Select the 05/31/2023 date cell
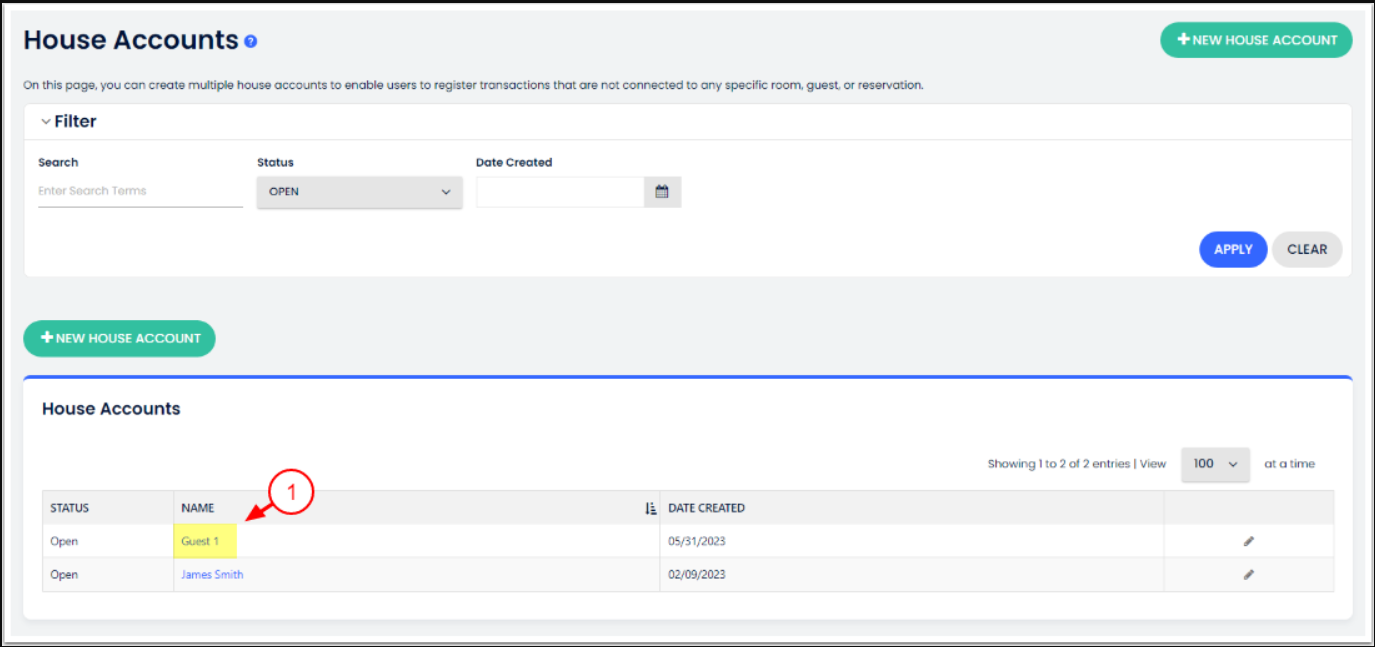This screenshot has height=647, width=1375. [x=912, y=541]
